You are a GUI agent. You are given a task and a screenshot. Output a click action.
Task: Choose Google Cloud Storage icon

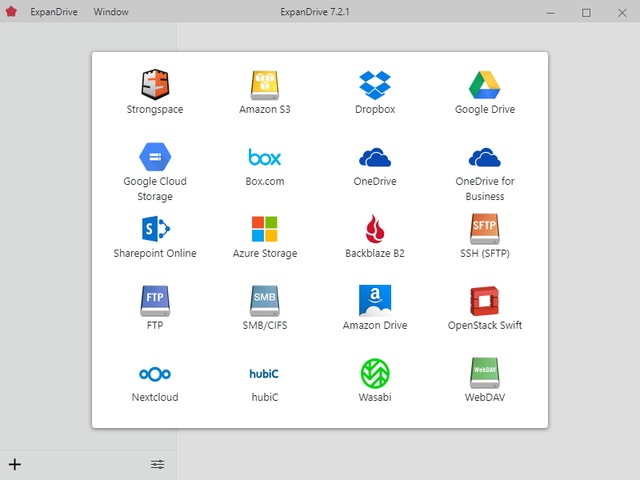click(155, 158)
